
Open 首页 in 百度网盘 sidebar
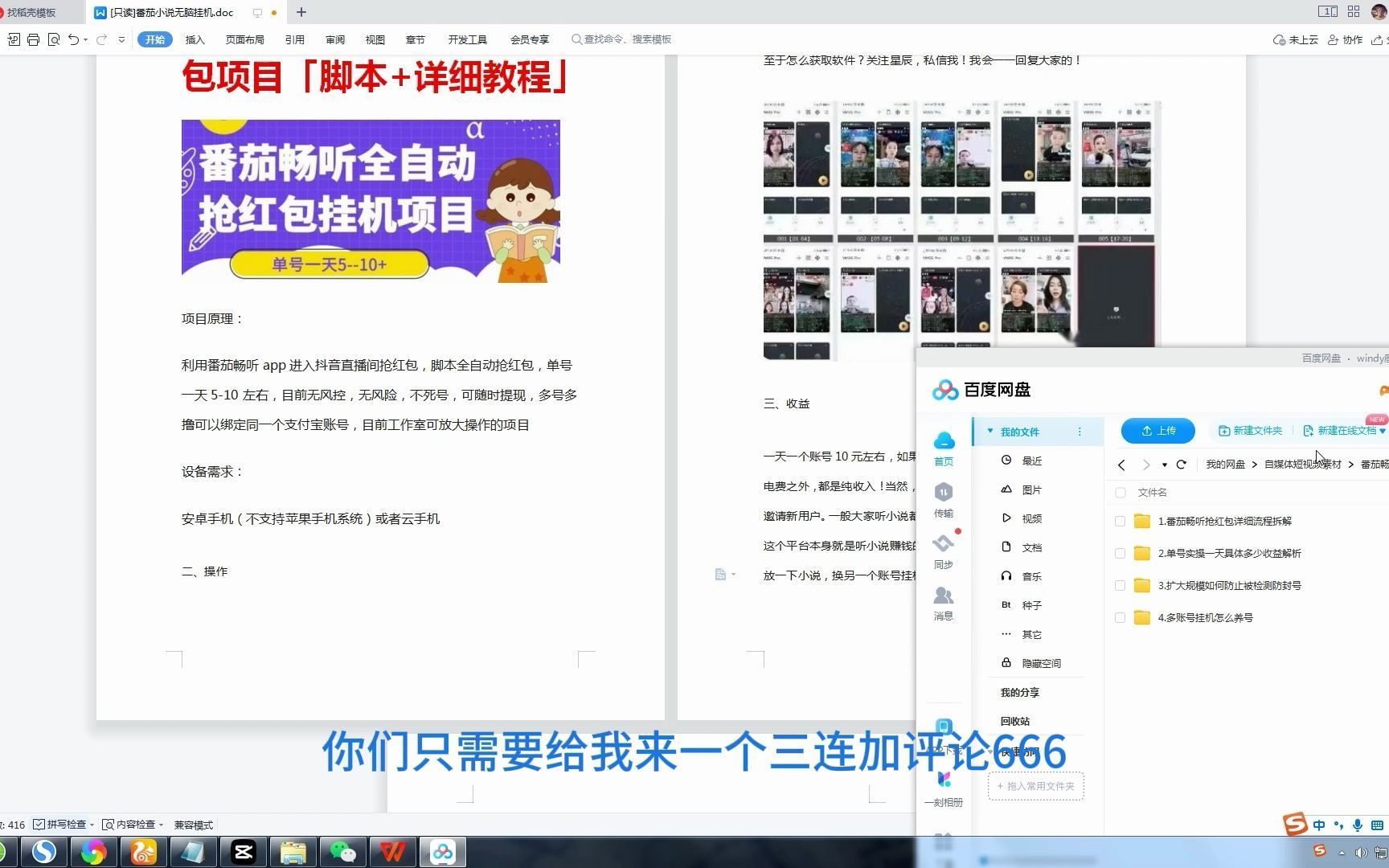pyautogui.click(x=944, y=449)
